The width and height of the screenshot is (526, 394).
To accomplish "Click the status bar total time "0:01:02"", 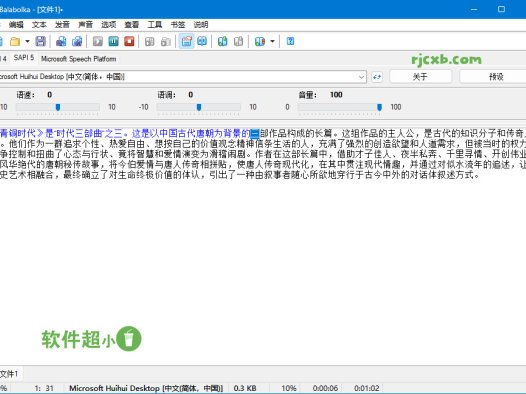I will click(x=367, y=388).
